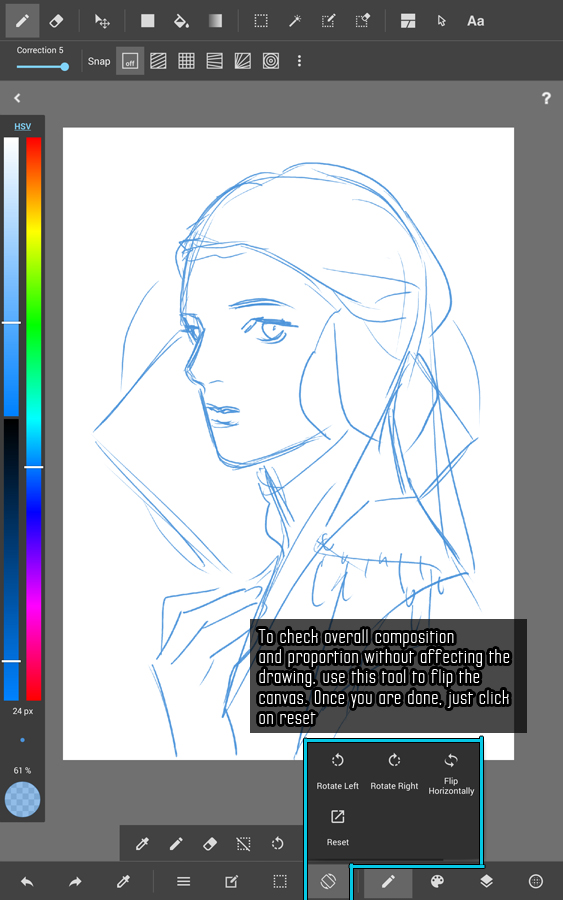Screen dimensions: 563x900
Task: Choose Rotate Left from the popup
Action: tap(337, 773)
